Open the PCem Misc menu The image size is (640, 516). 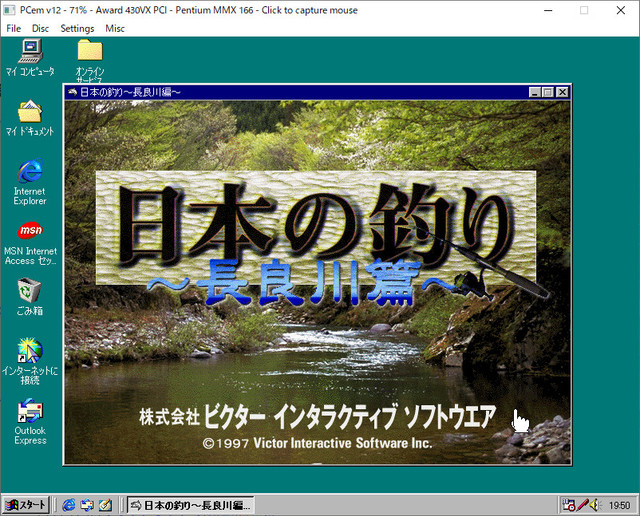pyautogui.click(x=115, y=28)
